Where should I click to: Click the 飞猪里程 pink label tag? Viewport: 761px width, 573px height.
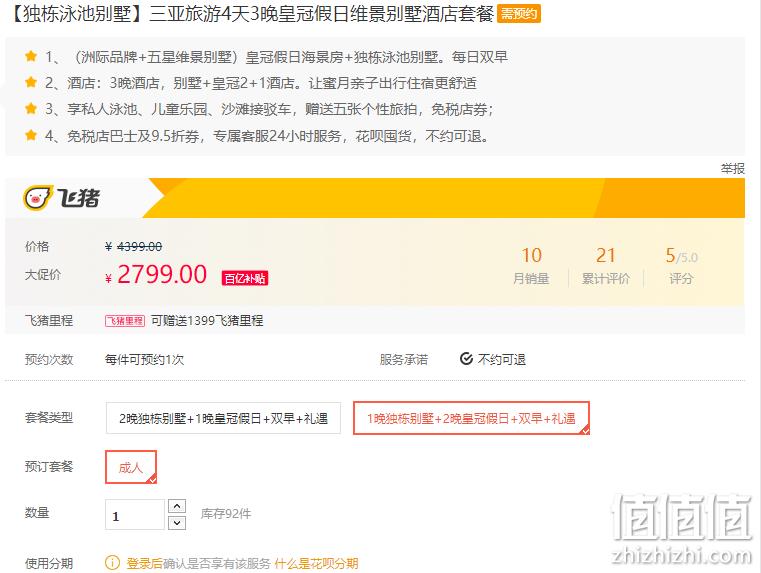pos(125,321)
